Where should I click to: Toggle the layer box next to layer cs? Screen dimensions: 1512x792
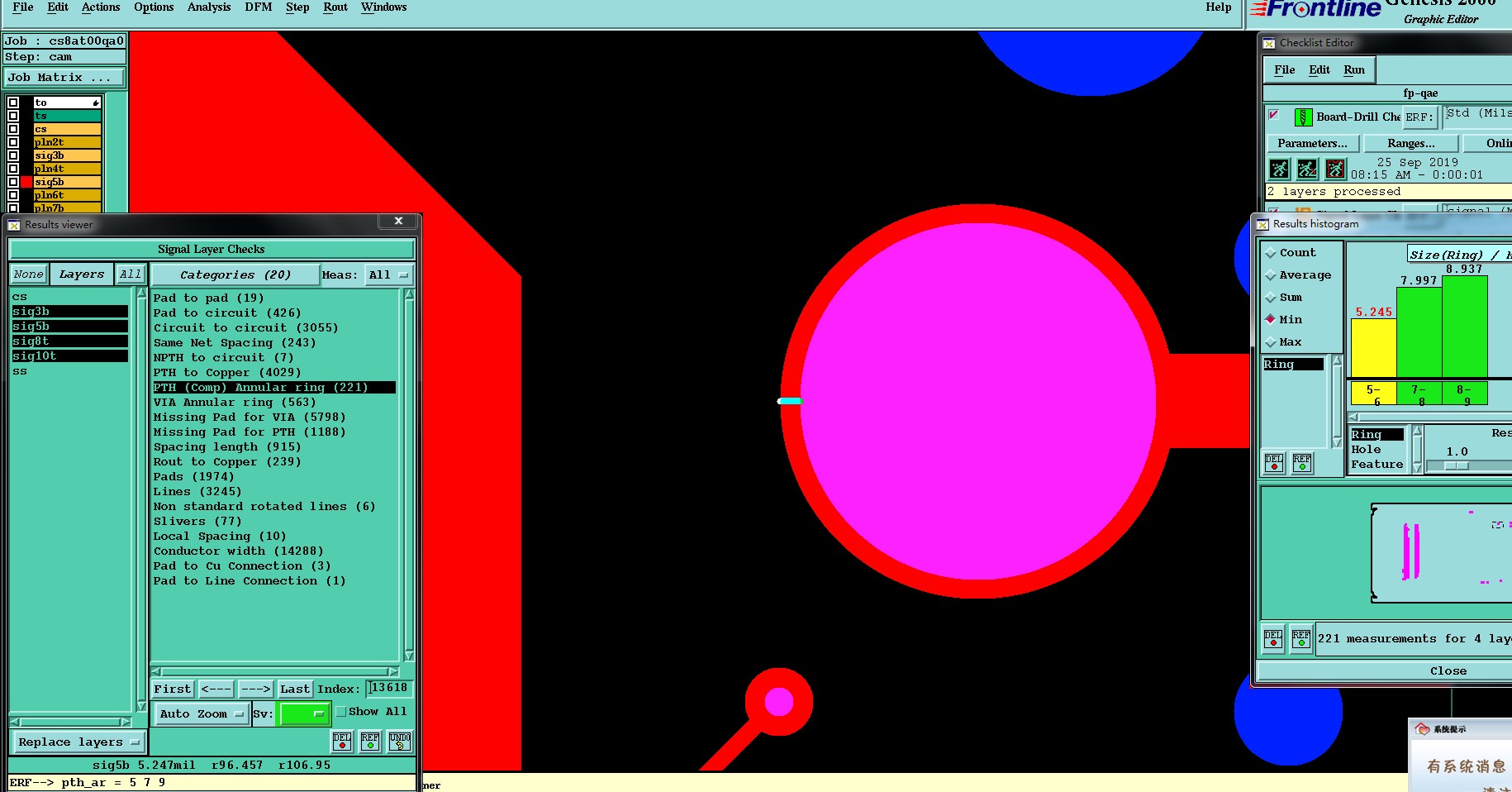[13, 129]
